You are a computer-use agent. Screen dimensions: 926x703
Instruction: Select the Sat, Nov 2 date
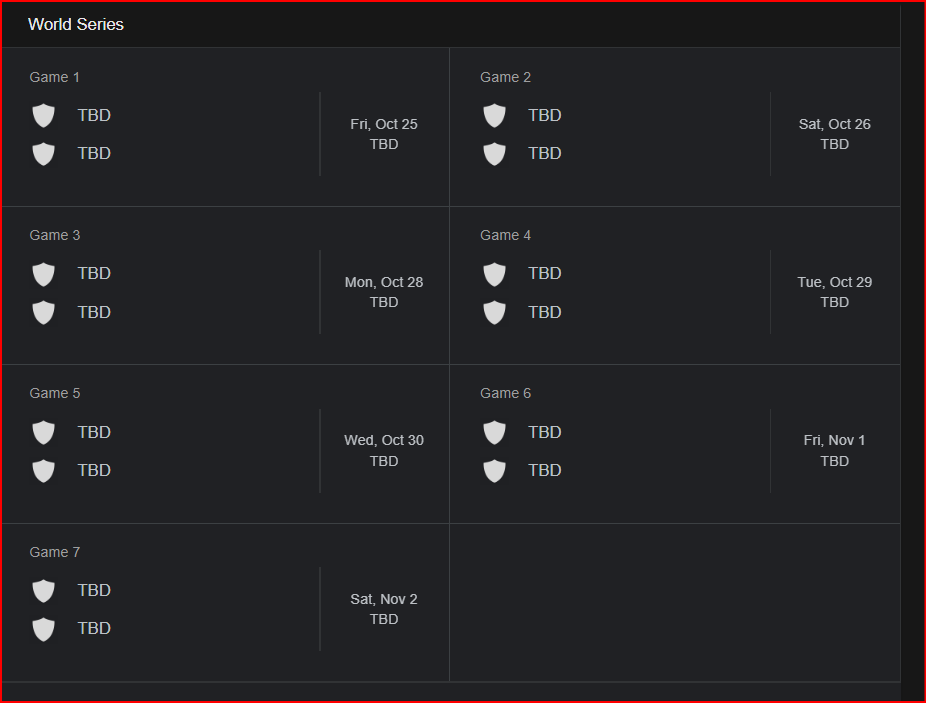[x=384, y=599]
